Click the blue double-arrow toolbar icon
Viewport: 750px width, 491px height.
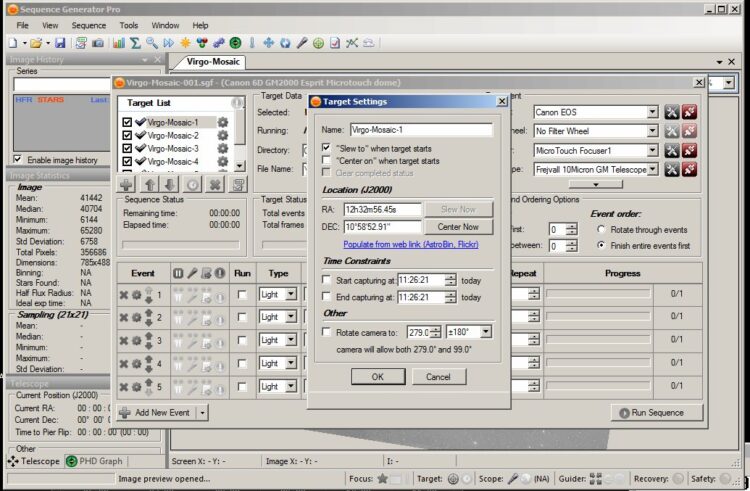coord(168,43)
